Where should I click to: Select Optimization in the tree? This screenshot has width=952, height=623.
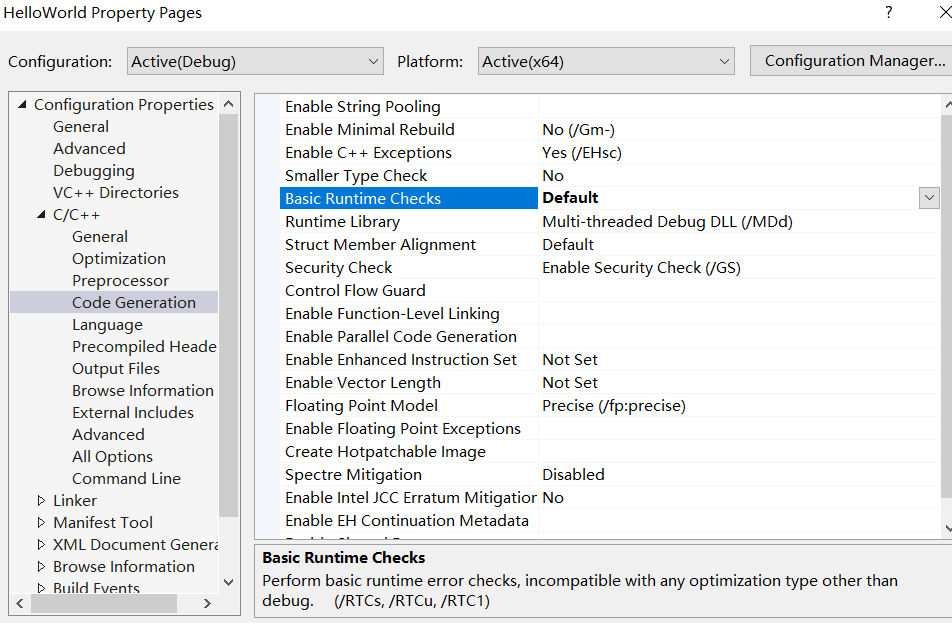[118, 259]
